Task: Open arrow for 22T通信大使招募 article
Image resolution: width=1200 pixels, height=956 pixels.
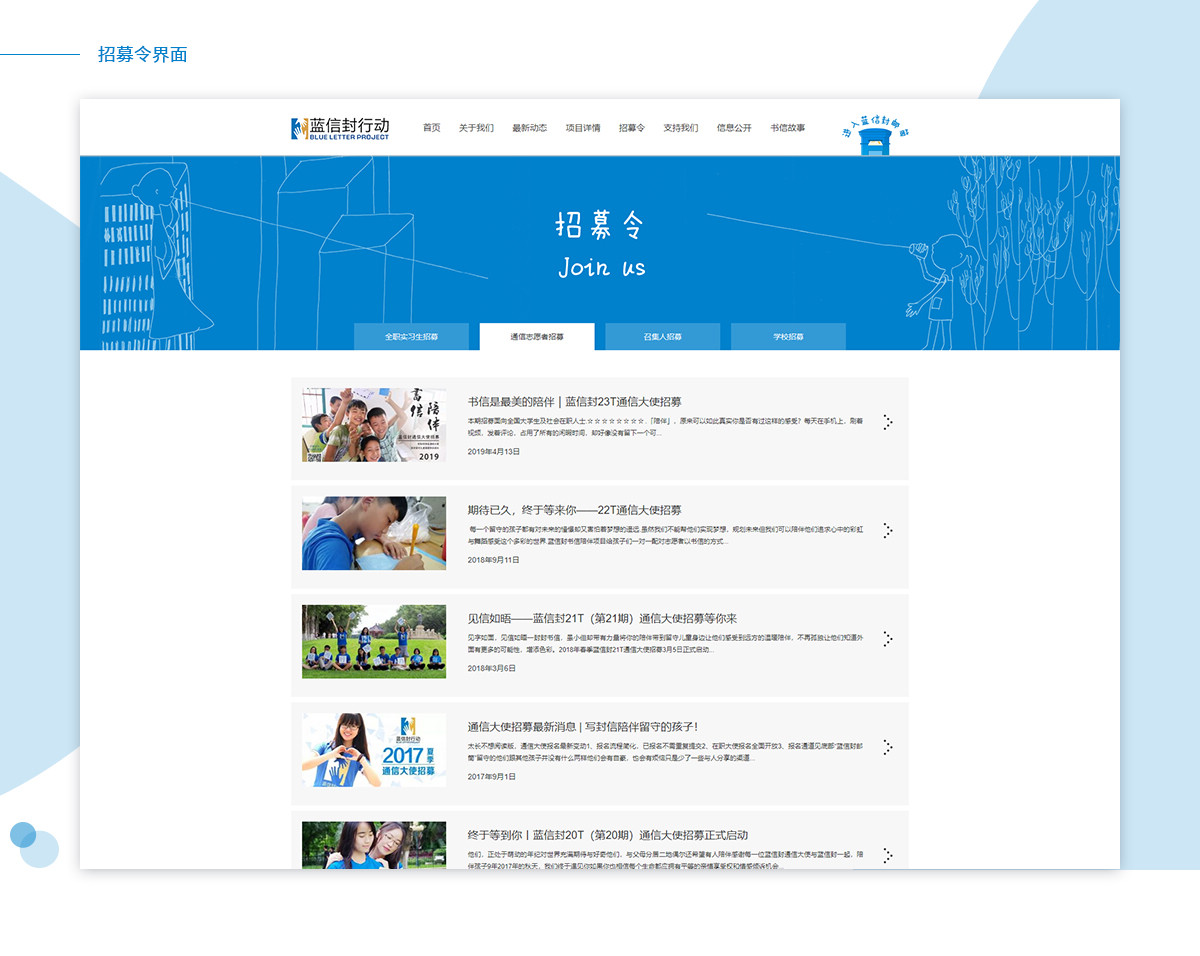Action: click(x=887, y=530)
